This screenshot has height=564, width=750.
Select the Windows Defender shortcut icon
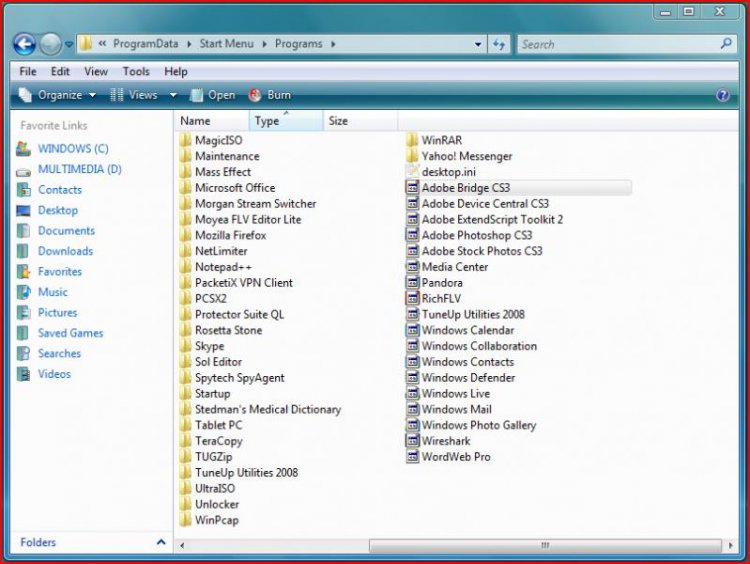click(412, 378)
